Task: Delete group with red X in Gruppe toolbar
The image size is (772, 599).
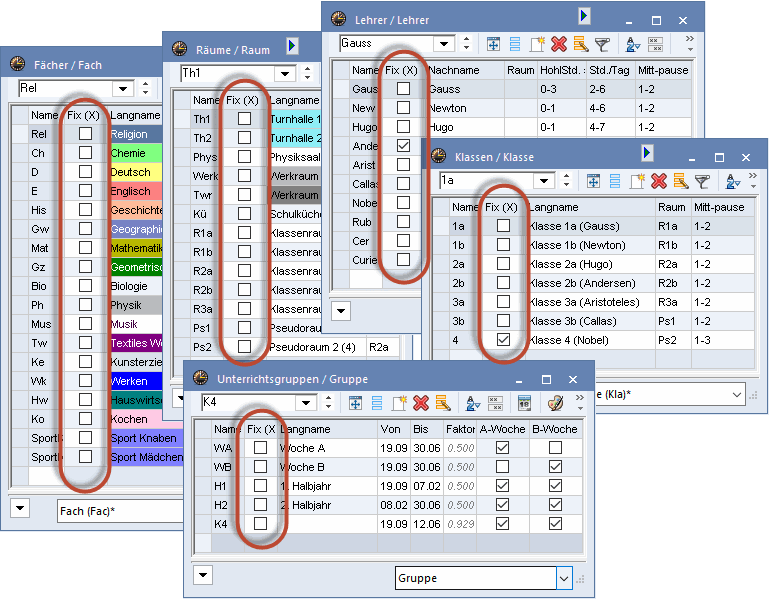Action: pos(421,403)
